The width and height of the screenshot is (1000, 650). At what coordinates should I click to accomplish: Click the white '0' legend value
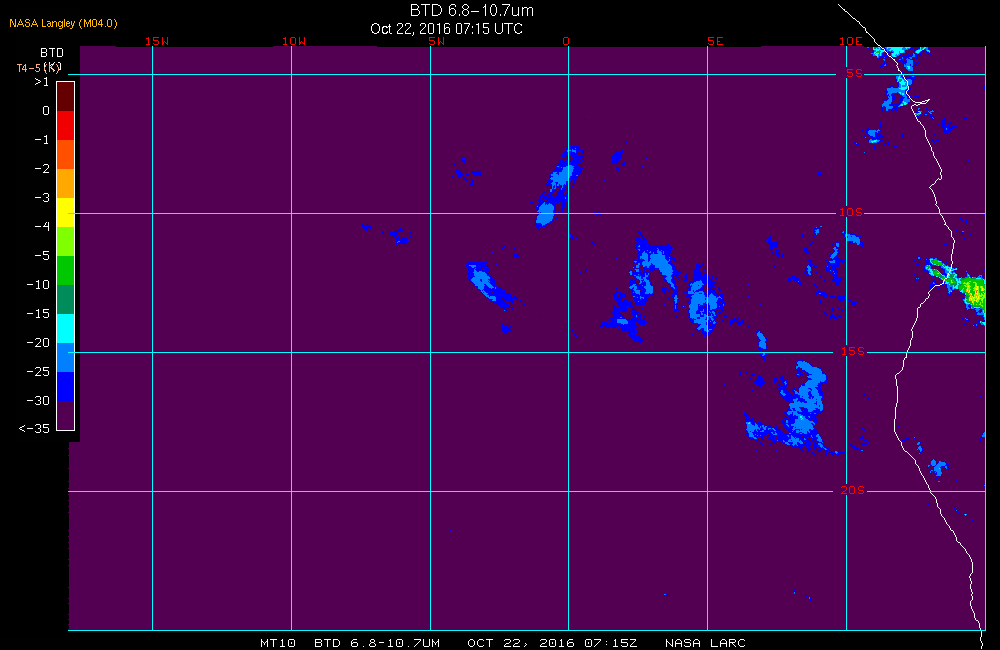(46, 111)
